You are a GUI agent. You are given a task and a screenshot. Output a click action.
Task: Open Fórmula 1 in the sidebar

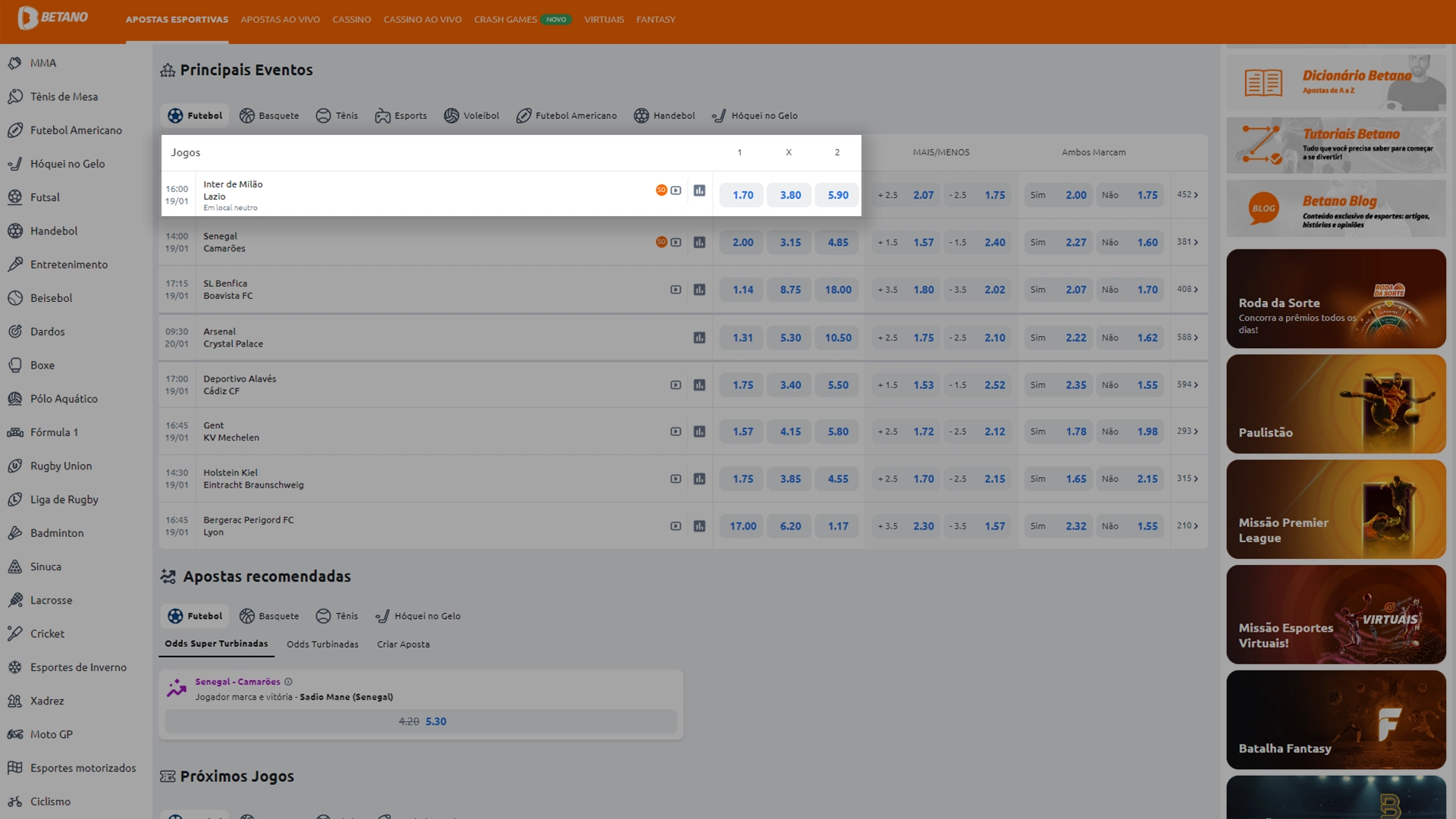coord(54,432)
